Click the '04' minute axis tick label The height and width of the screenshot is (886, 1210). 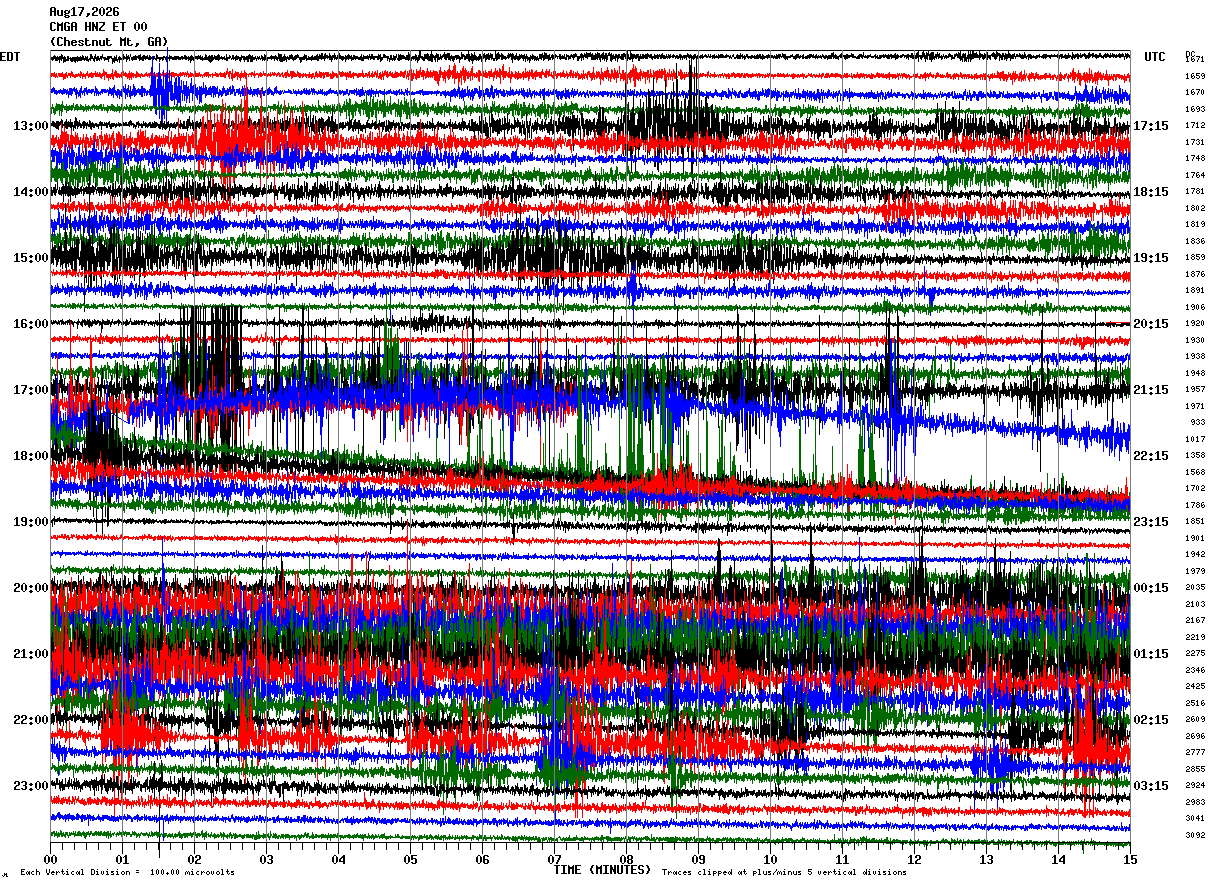[338, 859]
